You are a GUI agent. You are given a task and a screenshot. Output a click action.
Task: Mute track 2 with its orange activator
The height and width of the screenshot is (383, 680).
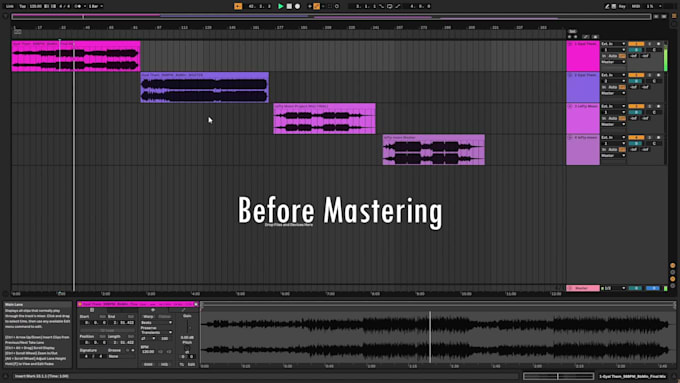[636, 75]
